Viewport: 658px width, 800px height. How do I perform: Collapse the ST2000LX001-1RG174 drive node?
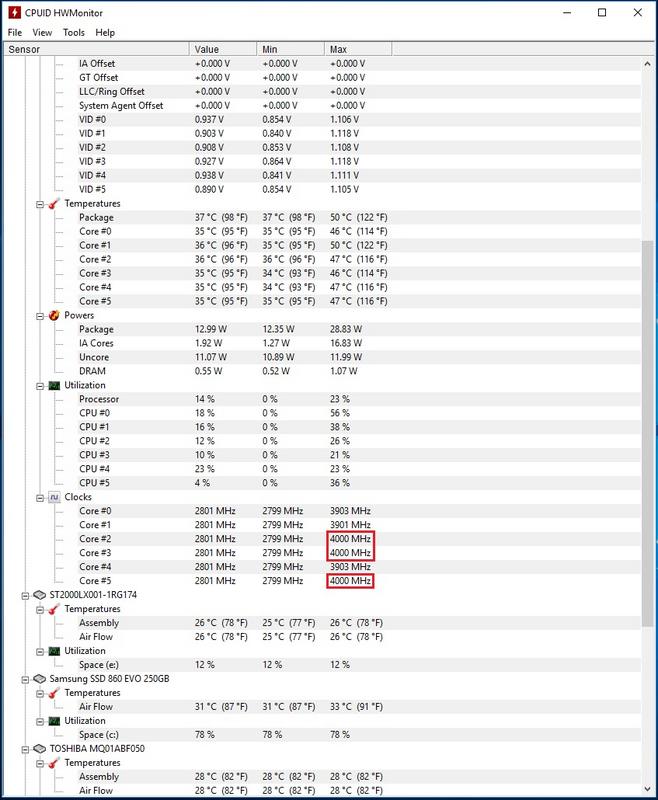click(25, 595)
